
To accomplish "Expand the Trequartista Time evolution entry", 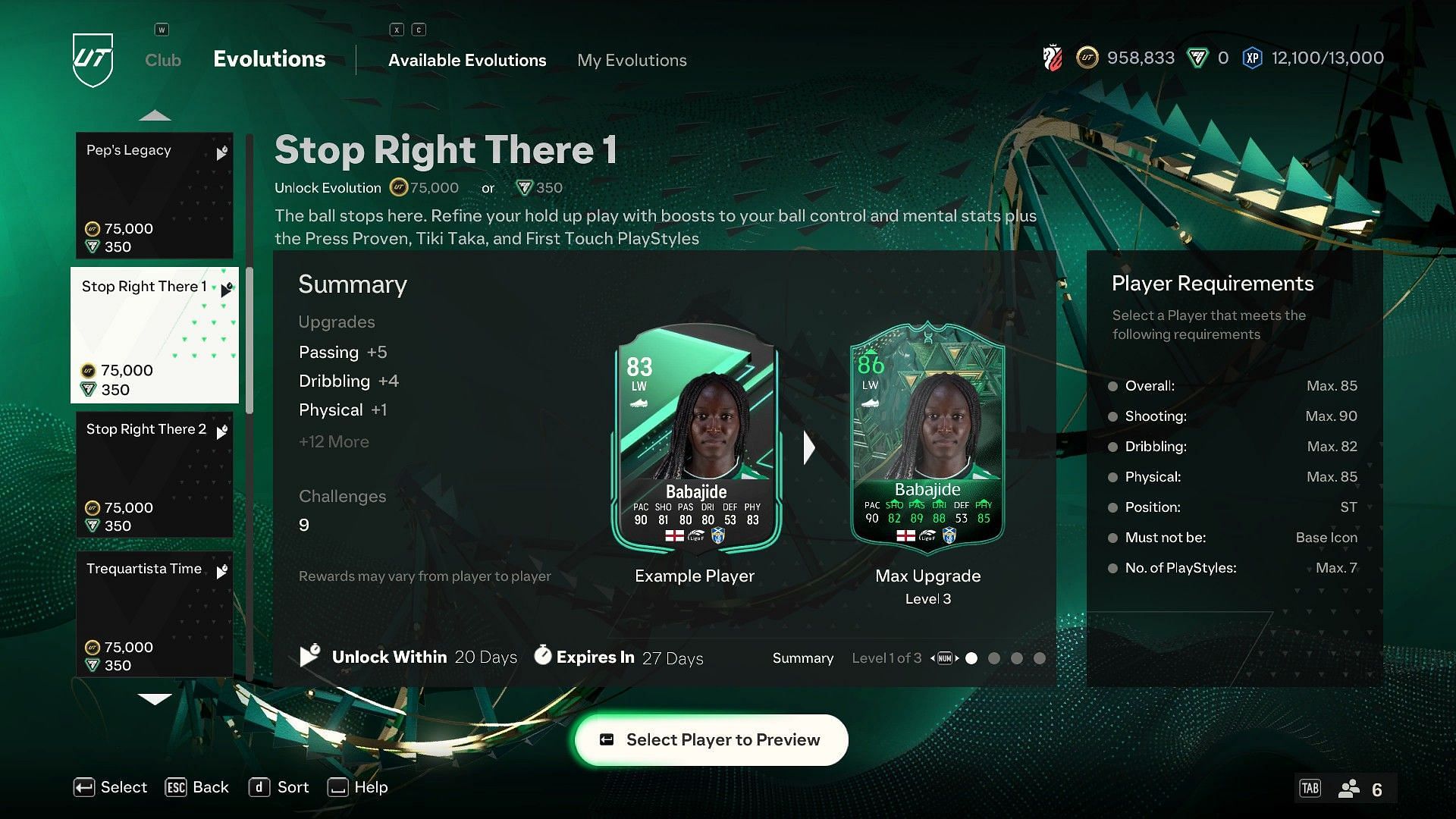I will [154, 615].
